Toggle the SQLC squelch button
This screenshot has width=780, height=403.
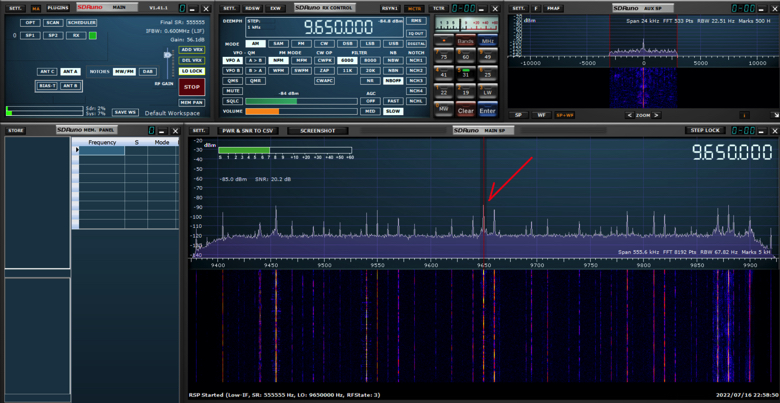coord(233,101)
